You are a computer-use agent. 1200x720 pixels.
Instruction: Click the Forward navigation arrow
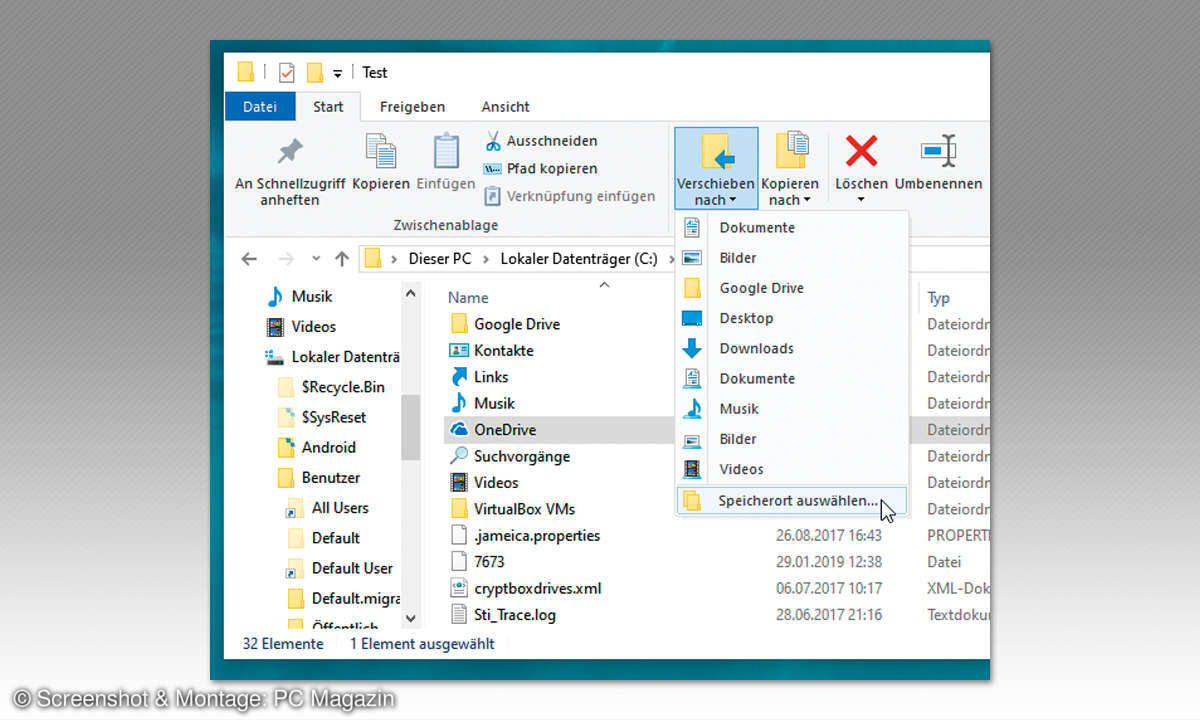pos(286,259)
